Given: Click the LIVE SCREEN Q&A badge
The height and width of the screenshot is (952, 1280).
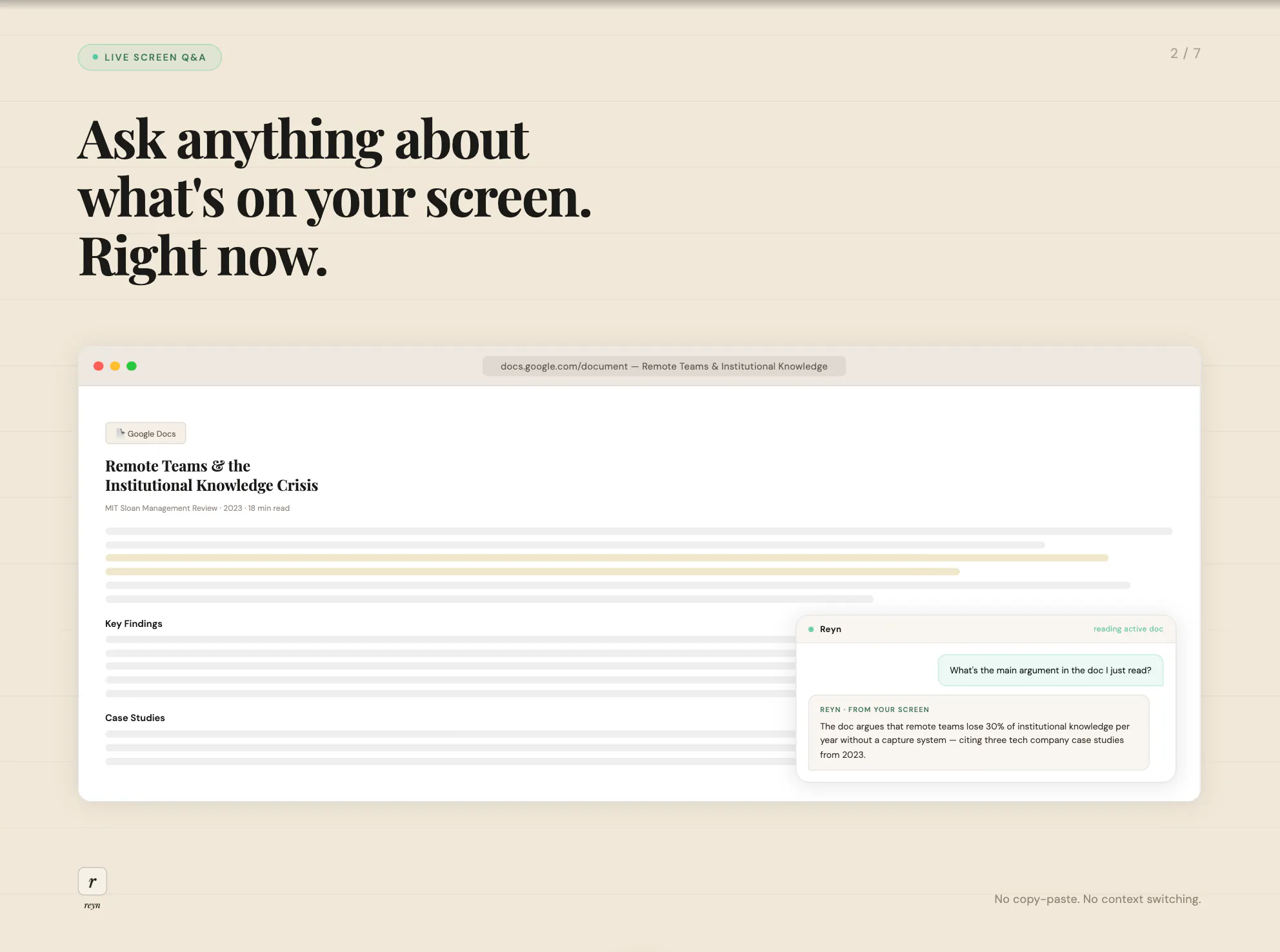Looking at the screenshot, I should [150, 57].
